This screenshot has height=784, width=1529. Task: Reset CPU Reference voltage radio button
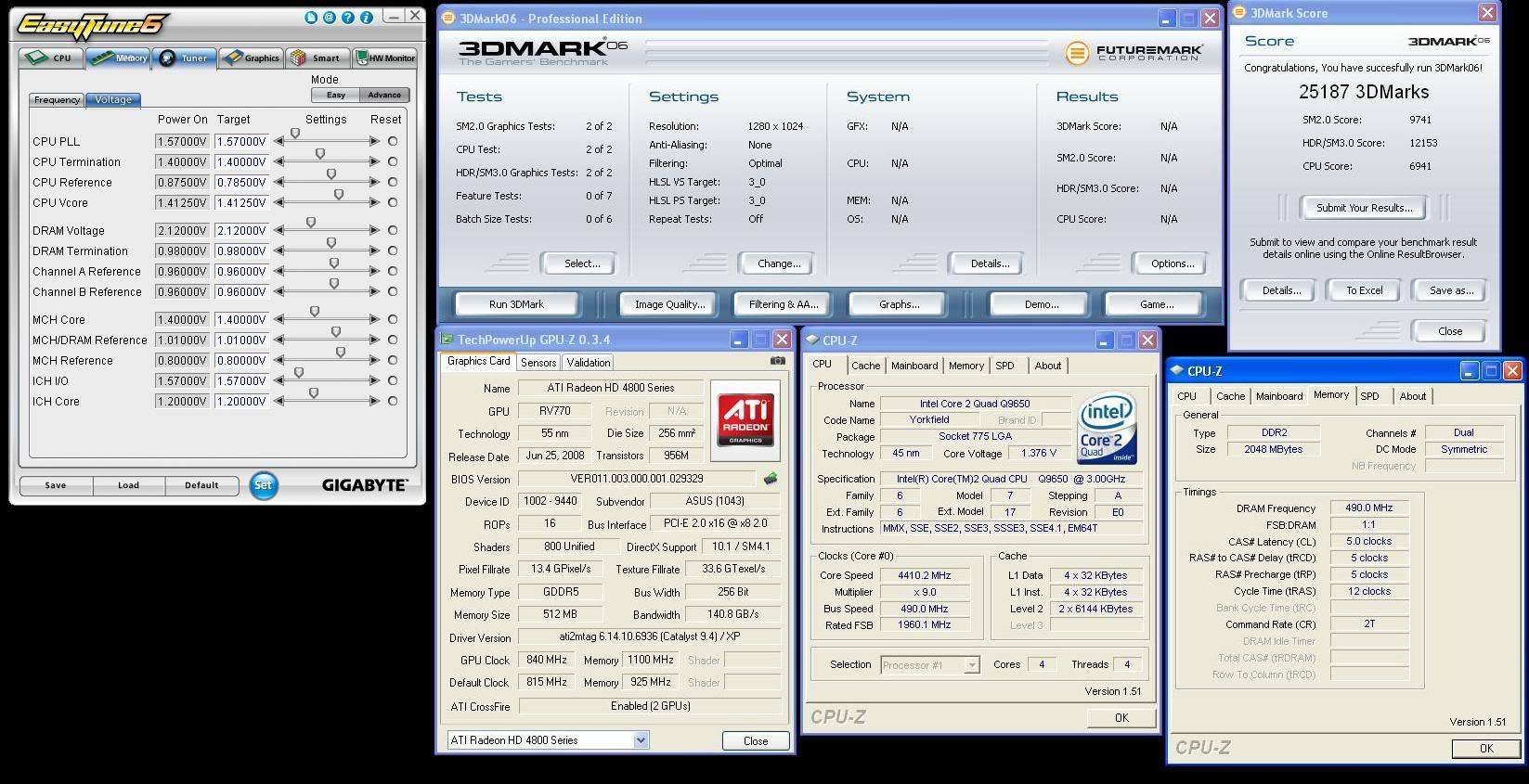393,182
